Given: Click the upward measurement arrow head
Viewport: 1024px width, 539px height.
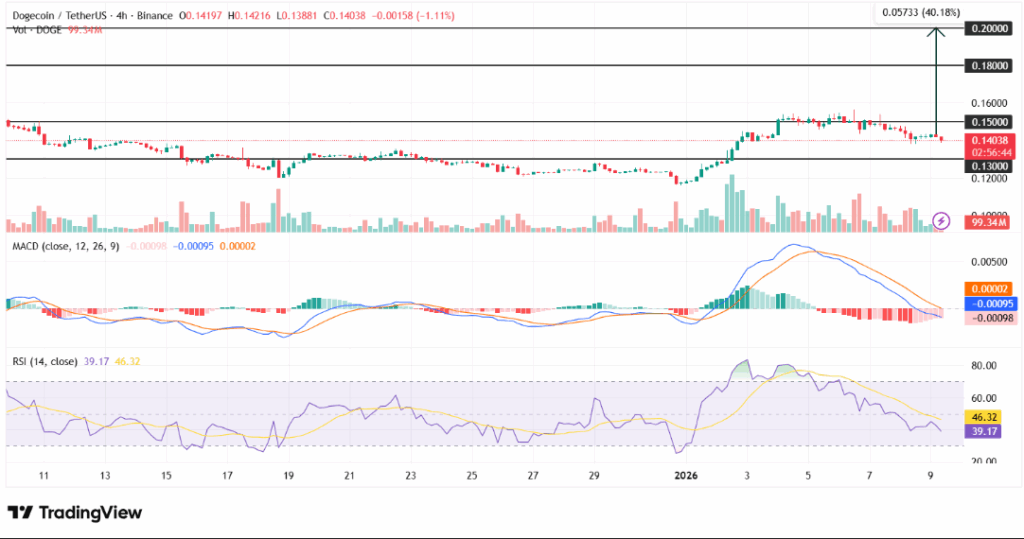Looking at the screenshot, I should (x=936, y=31).
